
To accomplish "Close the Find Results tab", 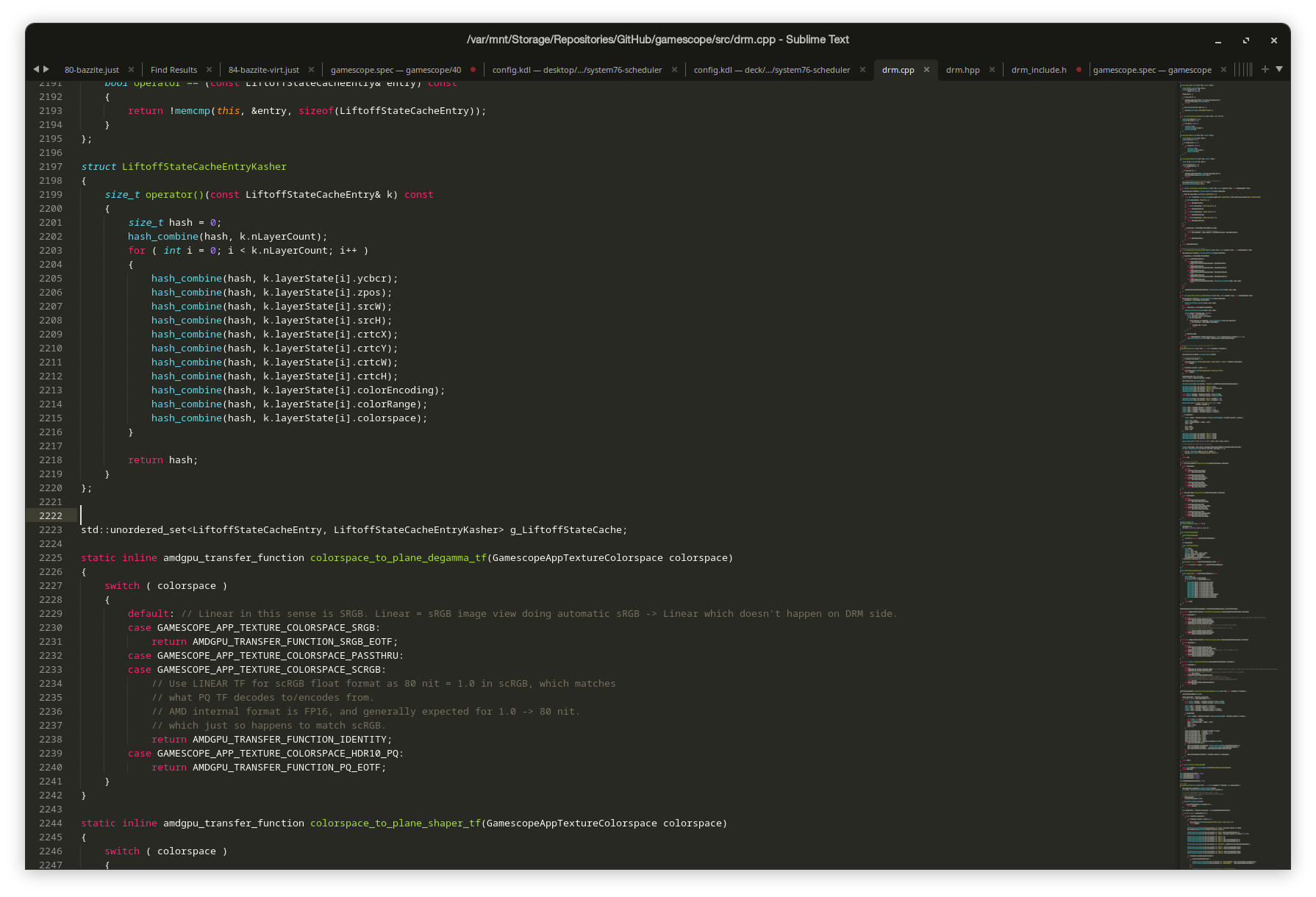I will pyautogui.click(x=209, y=70).
